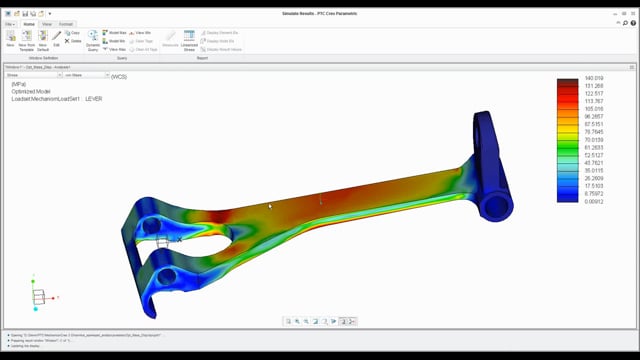Viewport: 640px width, 360px height.
Task: Click Display Element IDs
Action: [x=219, y=33]
